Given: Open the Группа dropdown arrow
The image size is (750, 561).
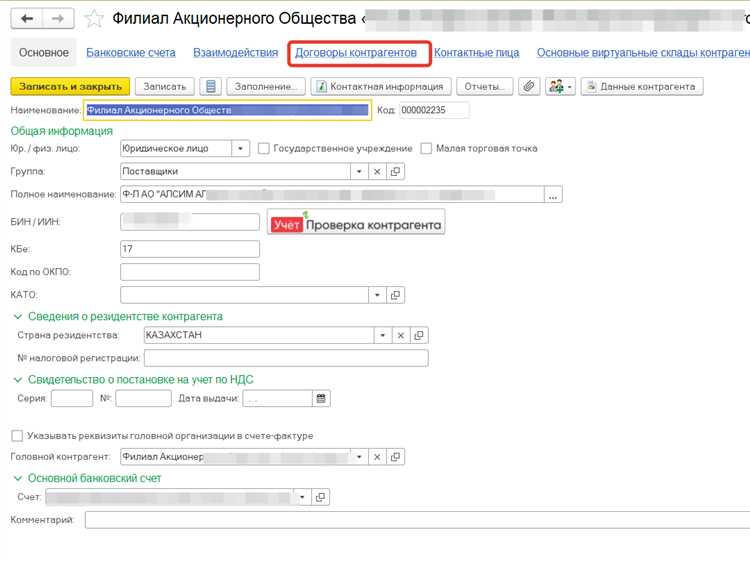Looking at the screenshot, I should (x=359, y=171).
